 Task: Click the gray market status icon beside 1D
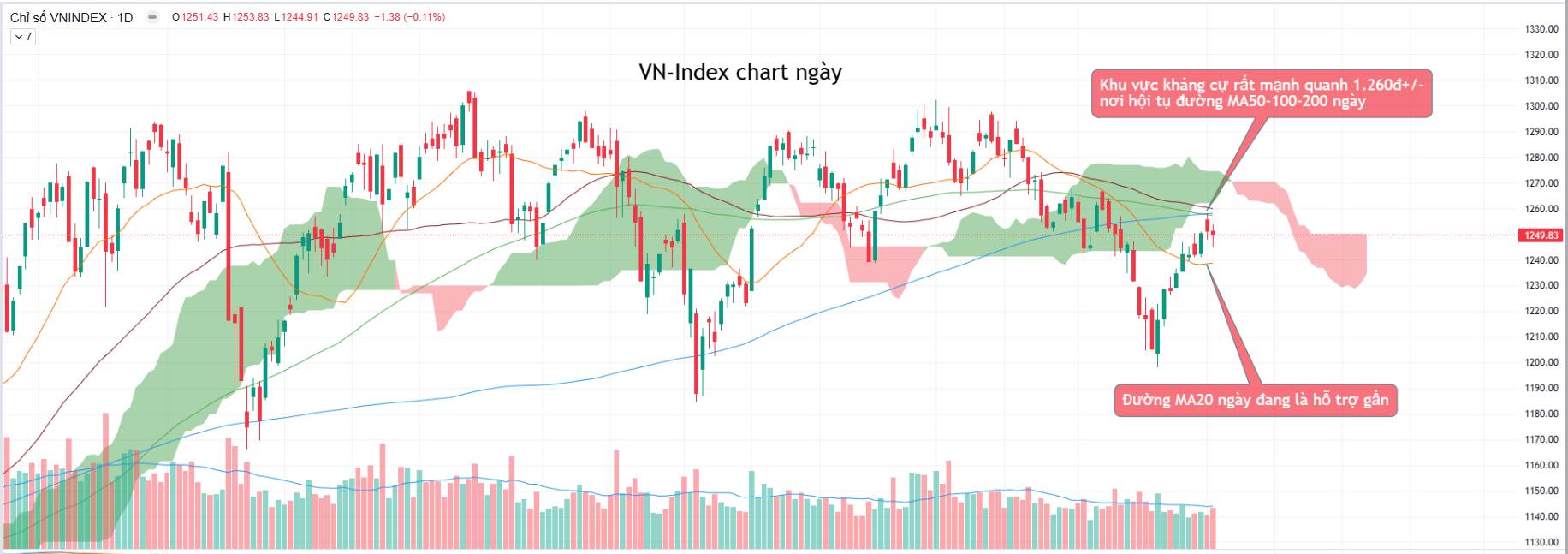tap(152, 17)
